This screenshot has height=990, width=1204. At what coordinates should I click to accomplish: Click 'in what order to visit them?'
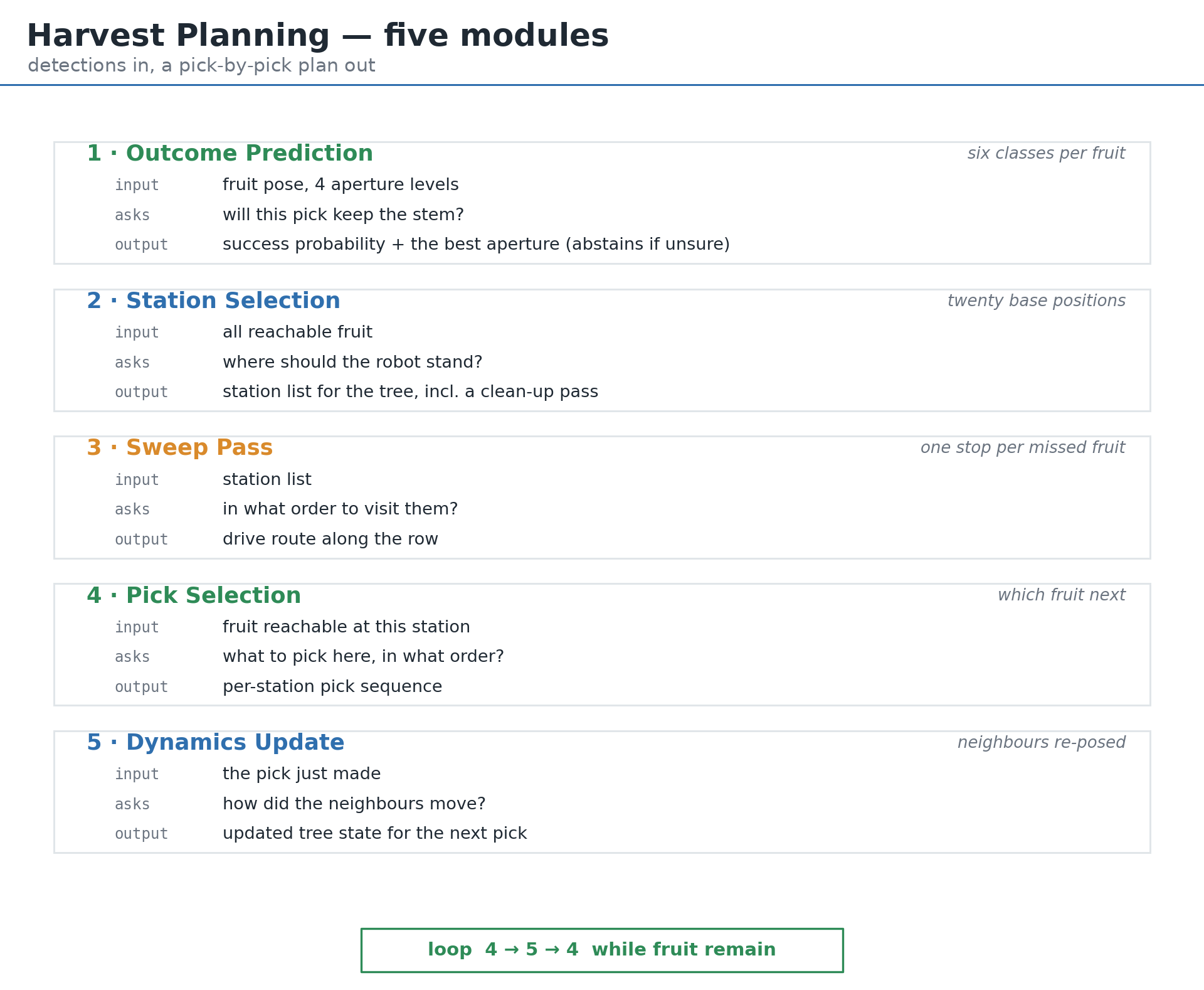pos(340,509)
